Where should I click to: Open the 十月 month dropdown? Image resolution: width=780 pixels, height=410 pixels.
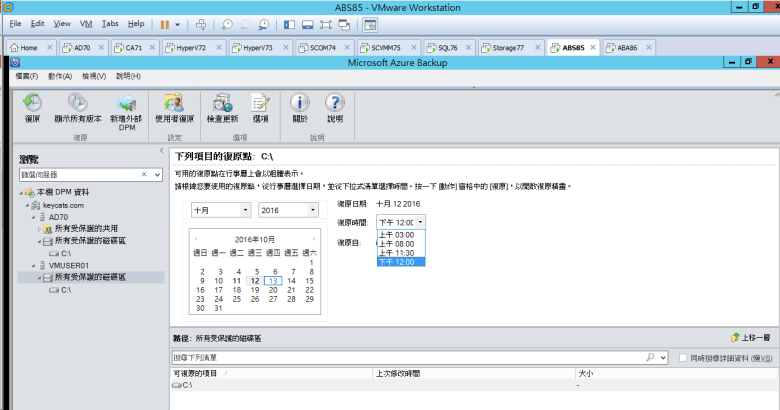219,210
